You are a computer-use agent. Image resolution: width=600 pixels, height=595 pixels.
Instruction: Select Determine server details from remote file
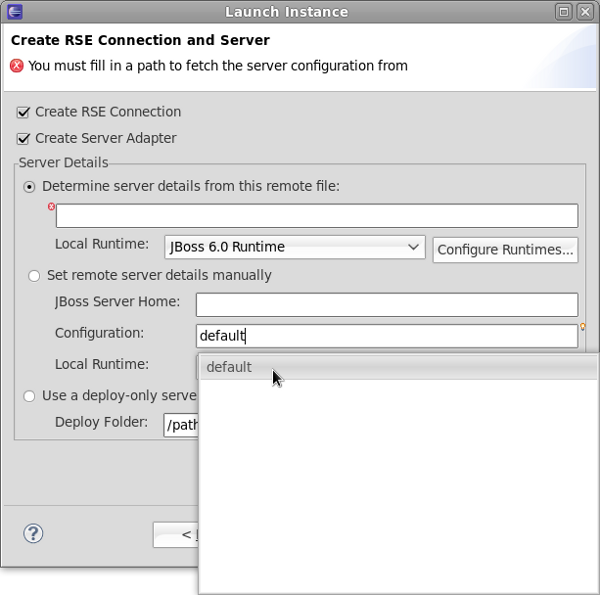[29, 187]
